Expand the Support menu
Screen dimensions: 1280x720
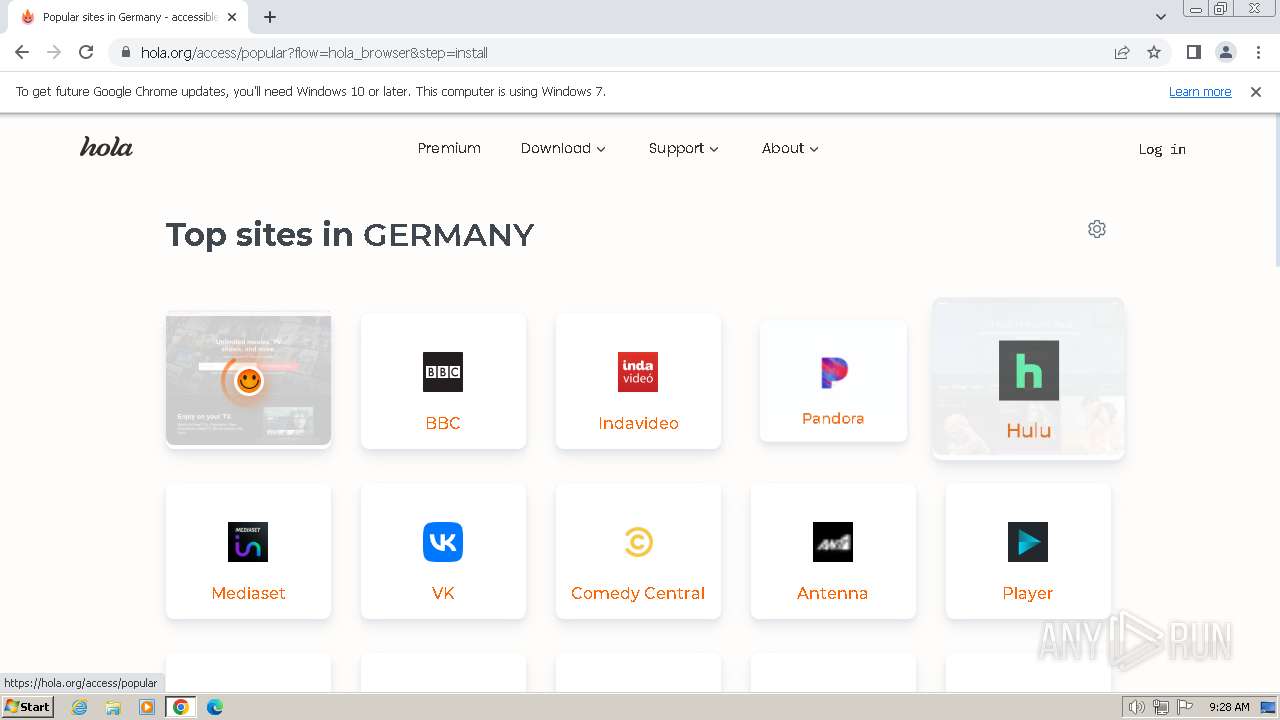pos(684,148)
